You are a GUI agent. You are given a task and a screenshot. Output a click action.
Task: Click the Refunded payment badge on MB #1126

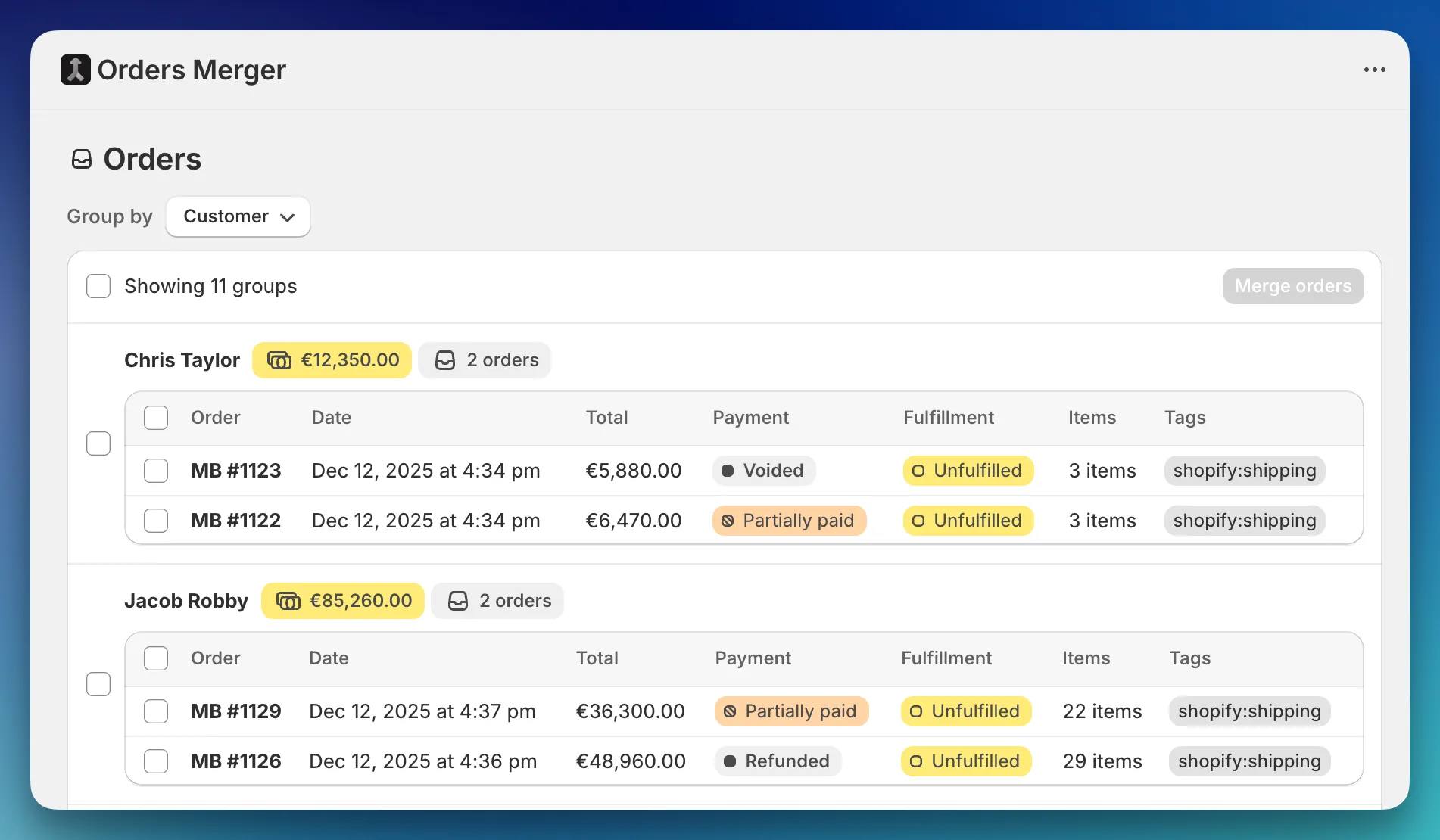pos(778,761)
